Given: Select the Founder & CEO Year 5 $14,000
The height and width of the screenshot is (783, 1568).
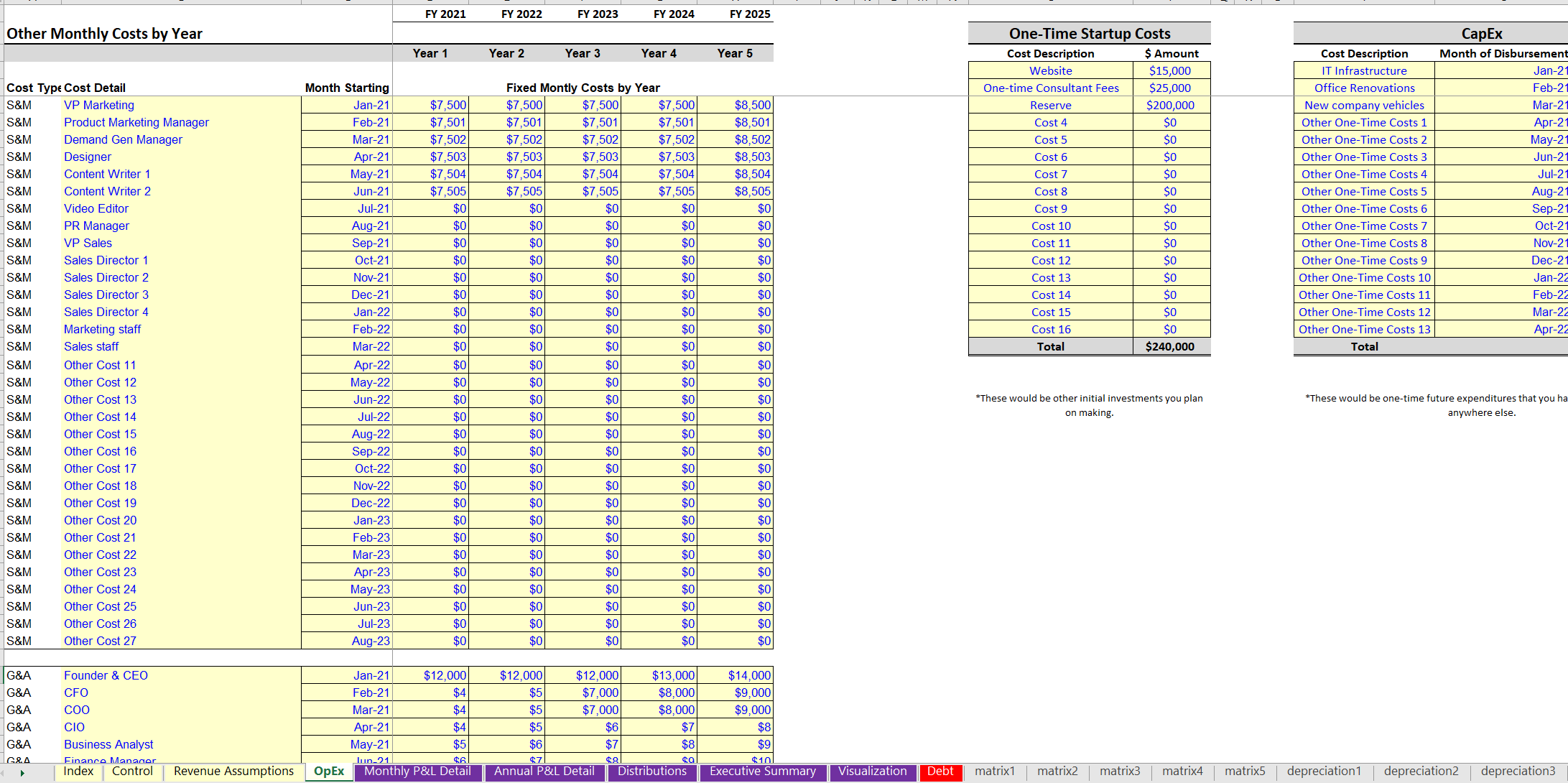Looking at the screenshot, I should [736, 675].
